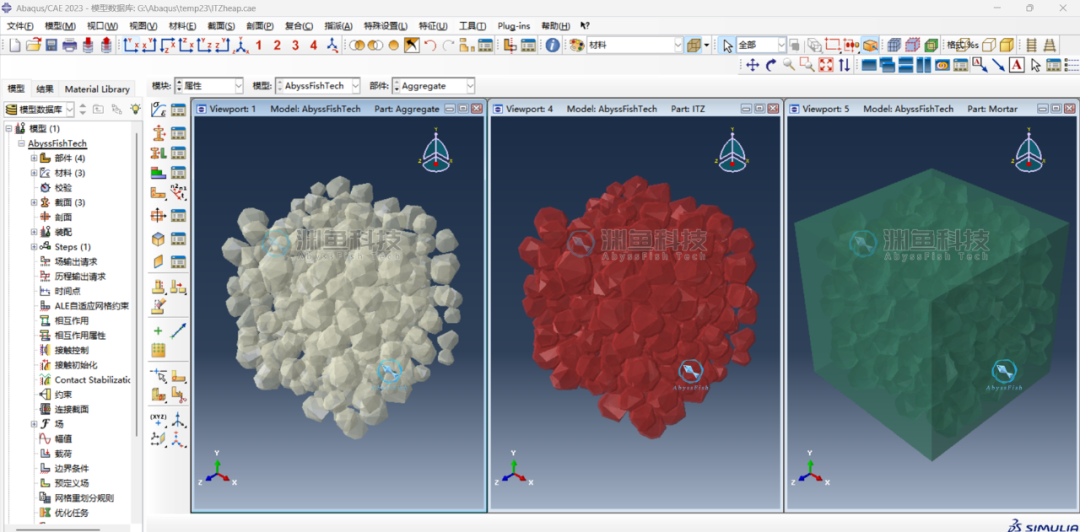
Task: Apply saved user view 1
Action: pyautogui.click(x=259, y=45)
